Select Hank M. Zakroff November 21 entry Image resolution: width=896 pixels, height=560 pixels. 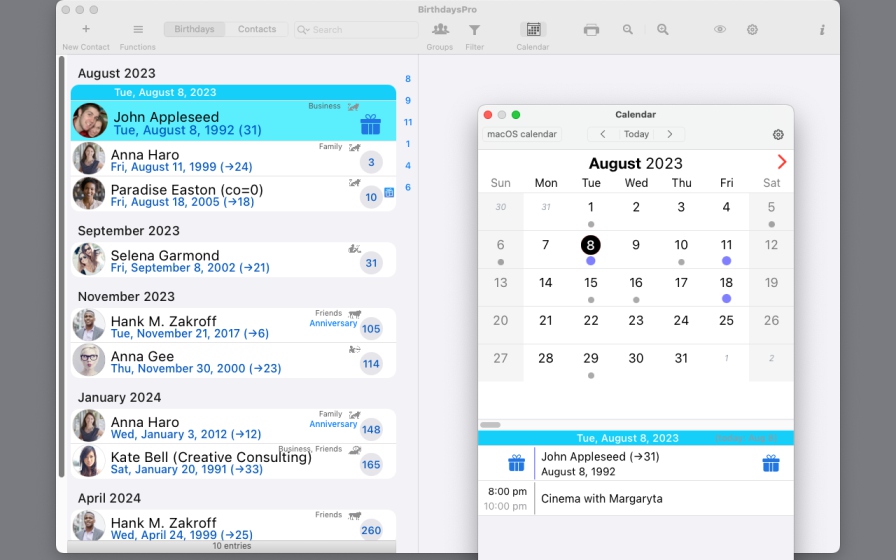tap(233, 325)
